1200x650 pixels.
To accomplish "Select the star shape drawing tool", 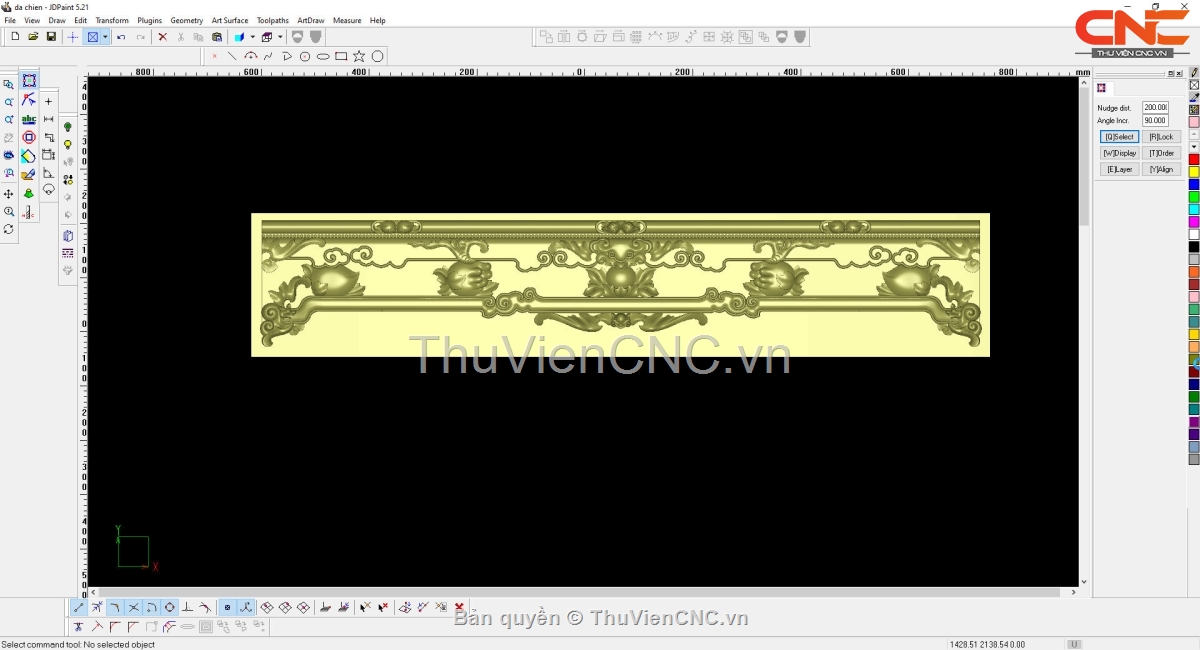I will [359, 56].
